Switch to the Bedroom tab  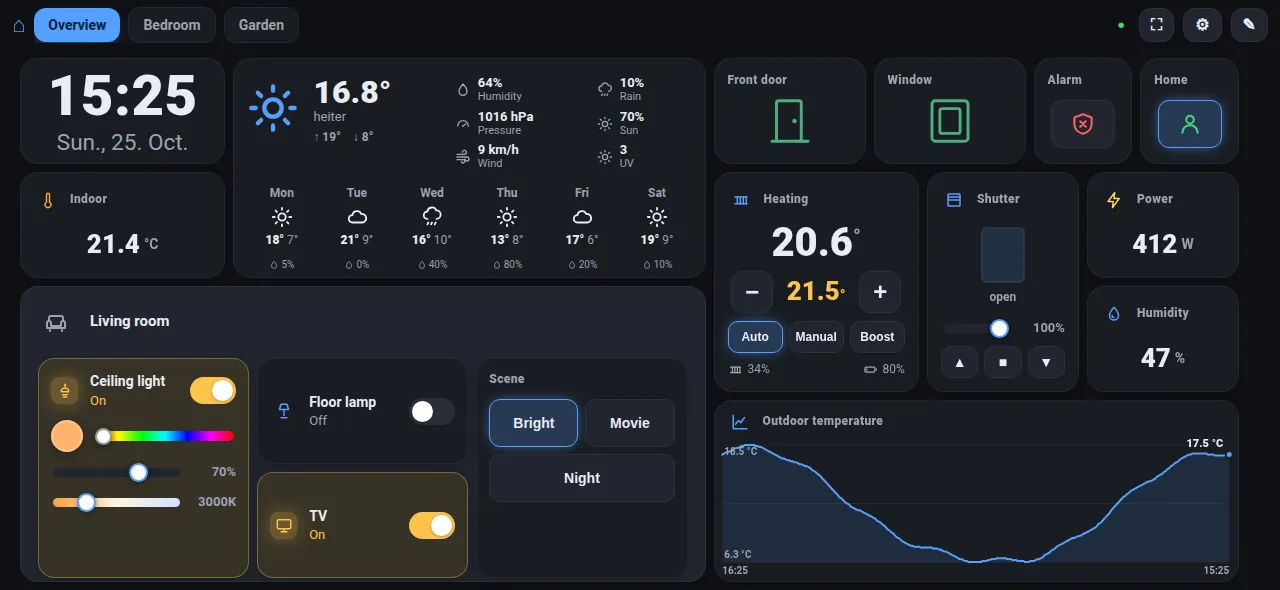pos(172,25)
